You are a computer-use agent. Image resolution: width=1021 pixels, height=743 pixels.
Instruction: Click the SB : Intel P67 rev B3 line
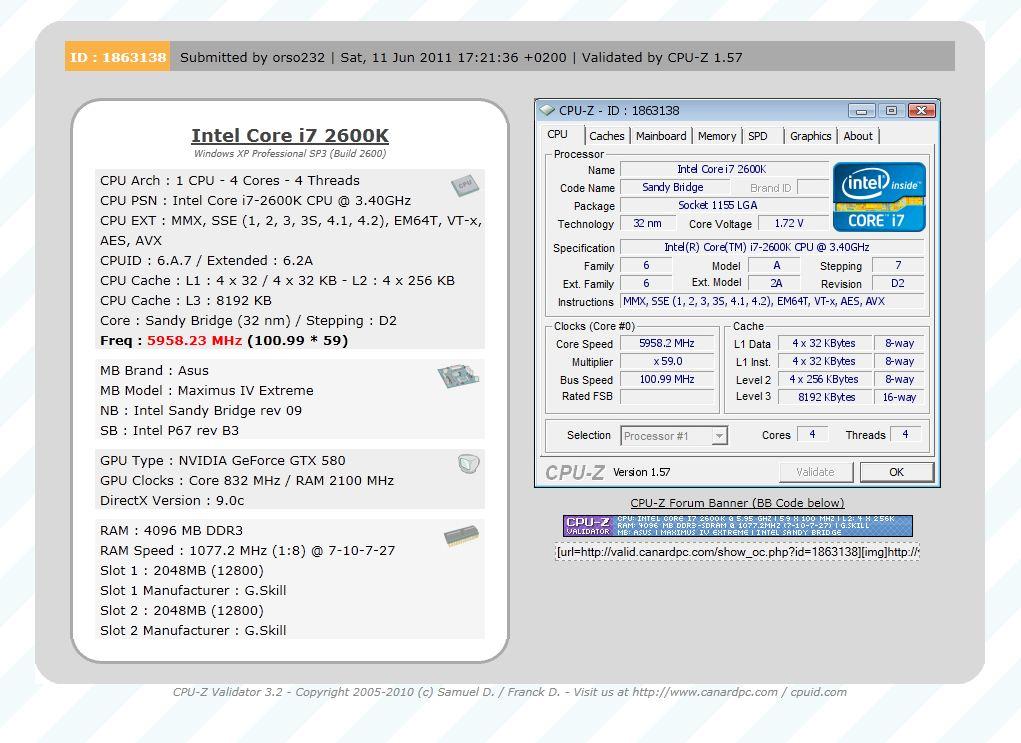click(169, 430)
